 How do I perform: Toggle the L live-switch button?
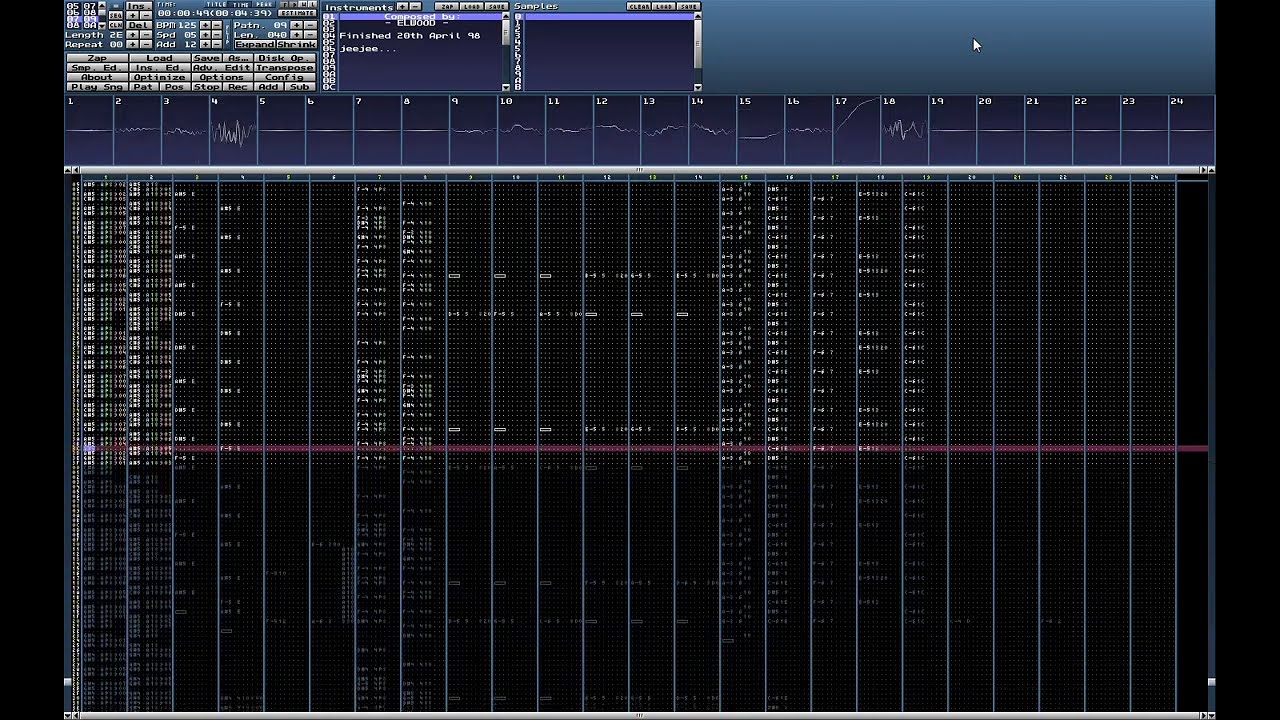coord(312,4)
